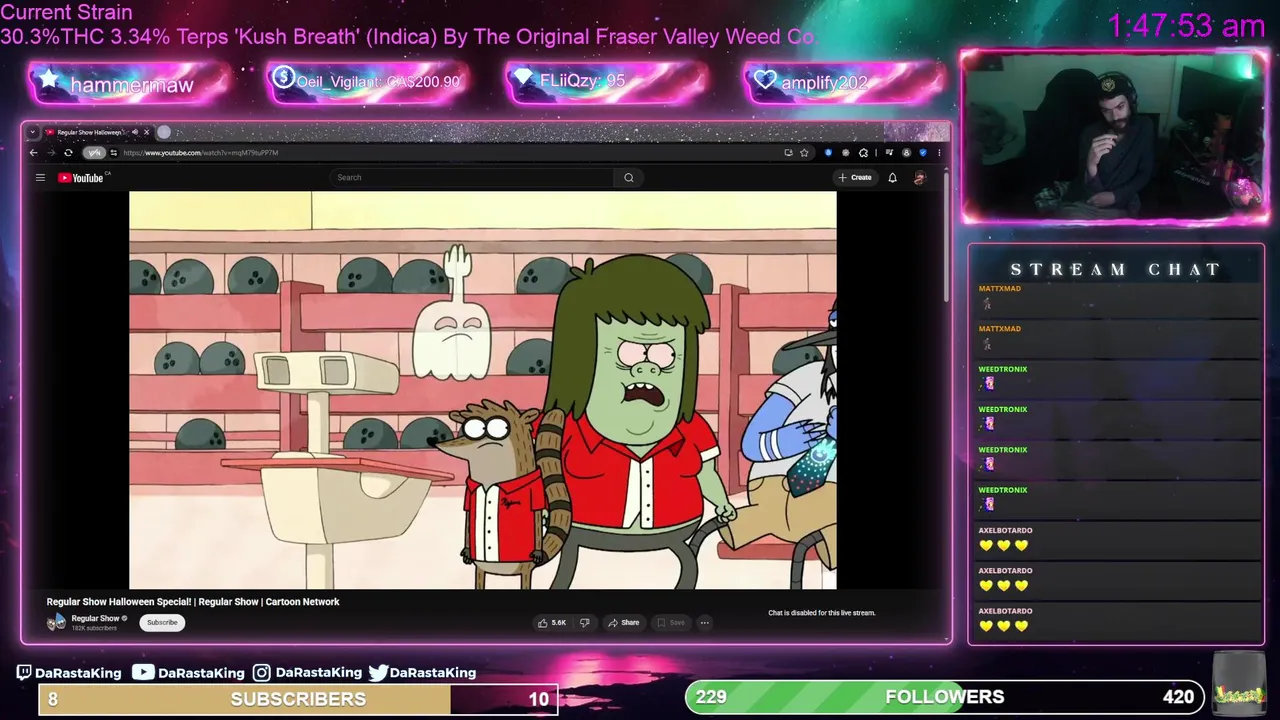The width and height of the screenshot is (1280, 720).
Task: Subscribe to the Regular Show channel
Action: coord(162,623)
